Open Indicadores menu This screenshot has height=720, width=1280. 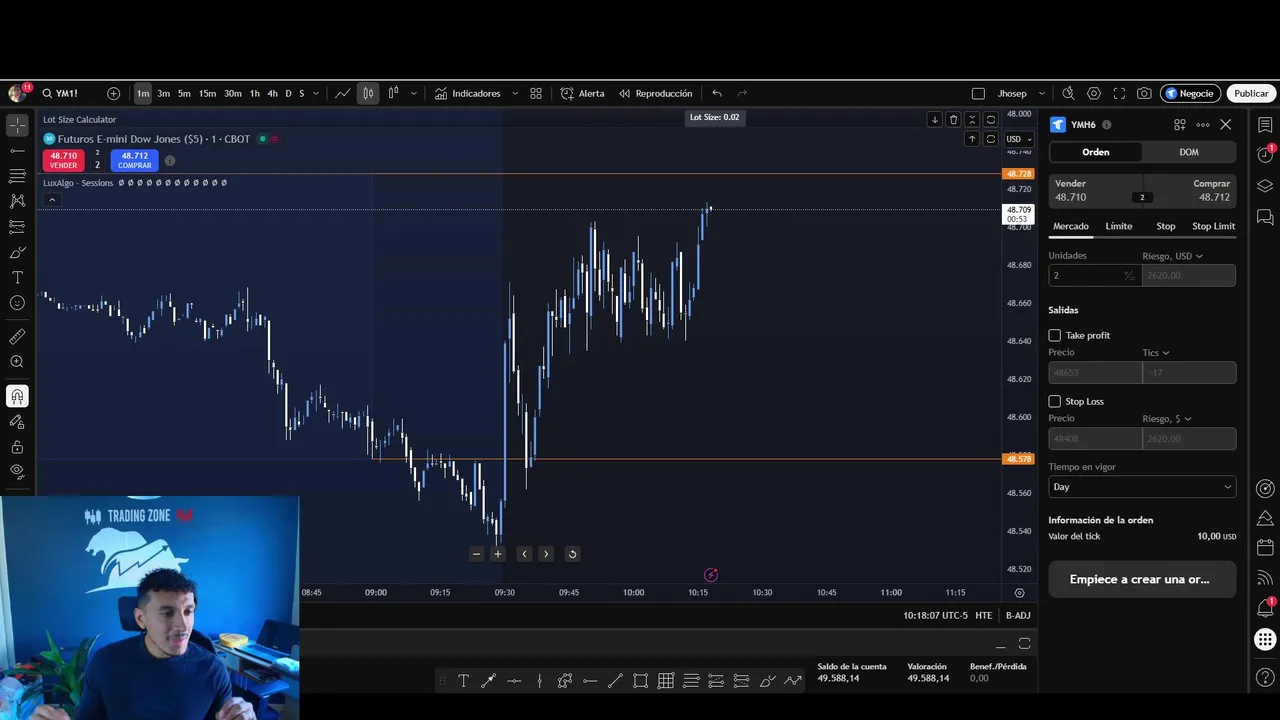coord(467,93)
